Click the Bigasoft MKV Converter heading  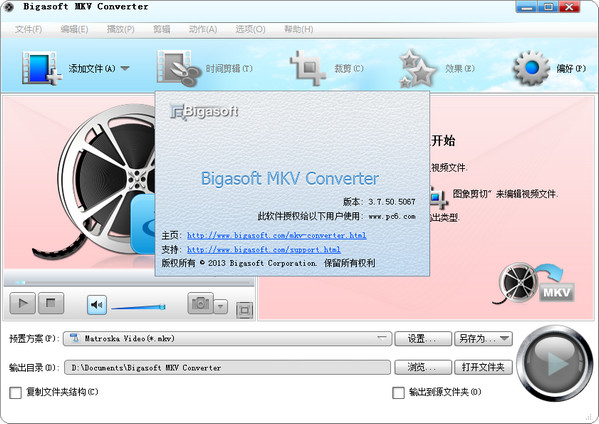[290, 178]
